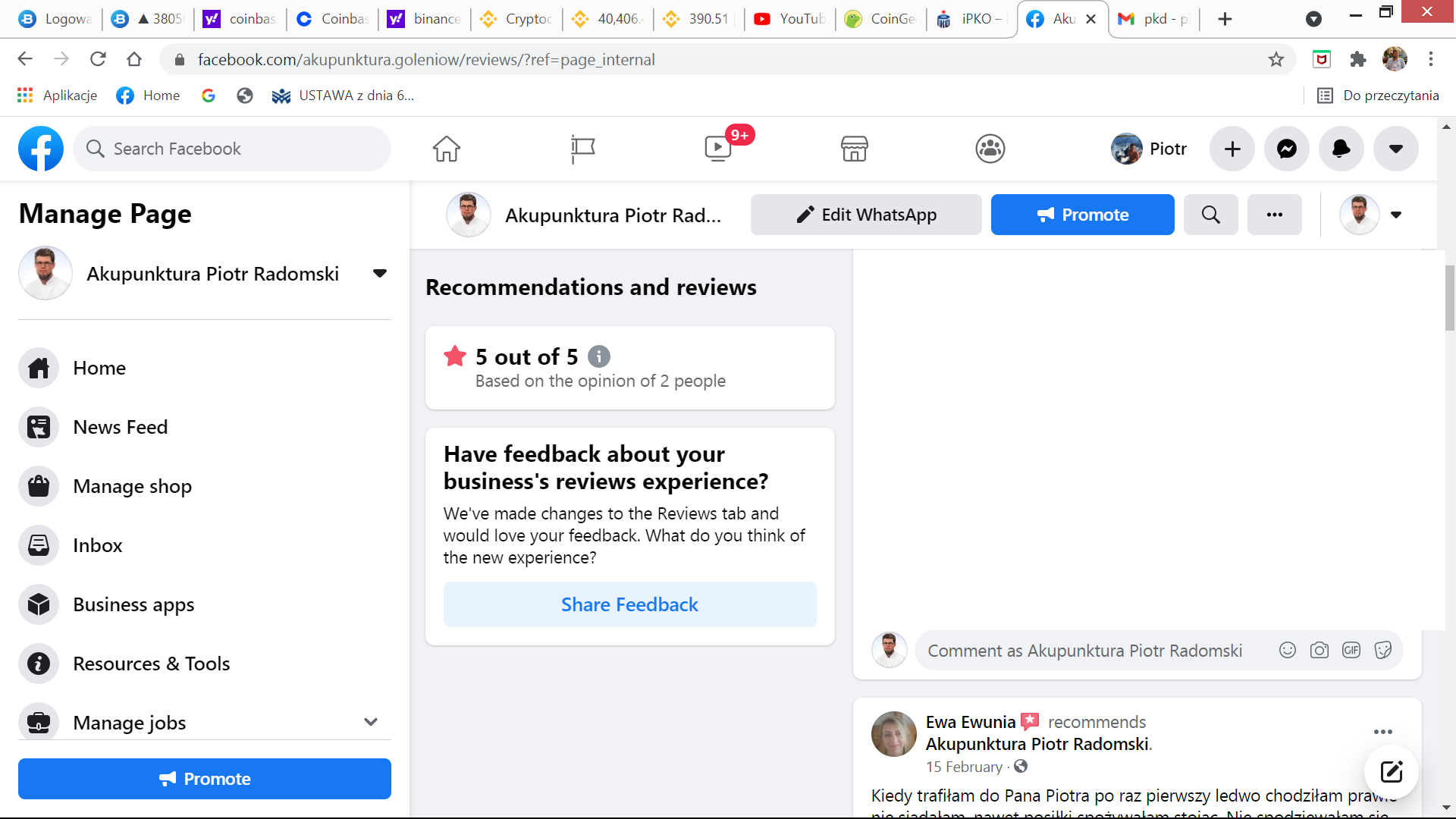Bookmark this page with the star icon
The height and width of the screenshot is (819, 1456).
tap(1276, 59)
